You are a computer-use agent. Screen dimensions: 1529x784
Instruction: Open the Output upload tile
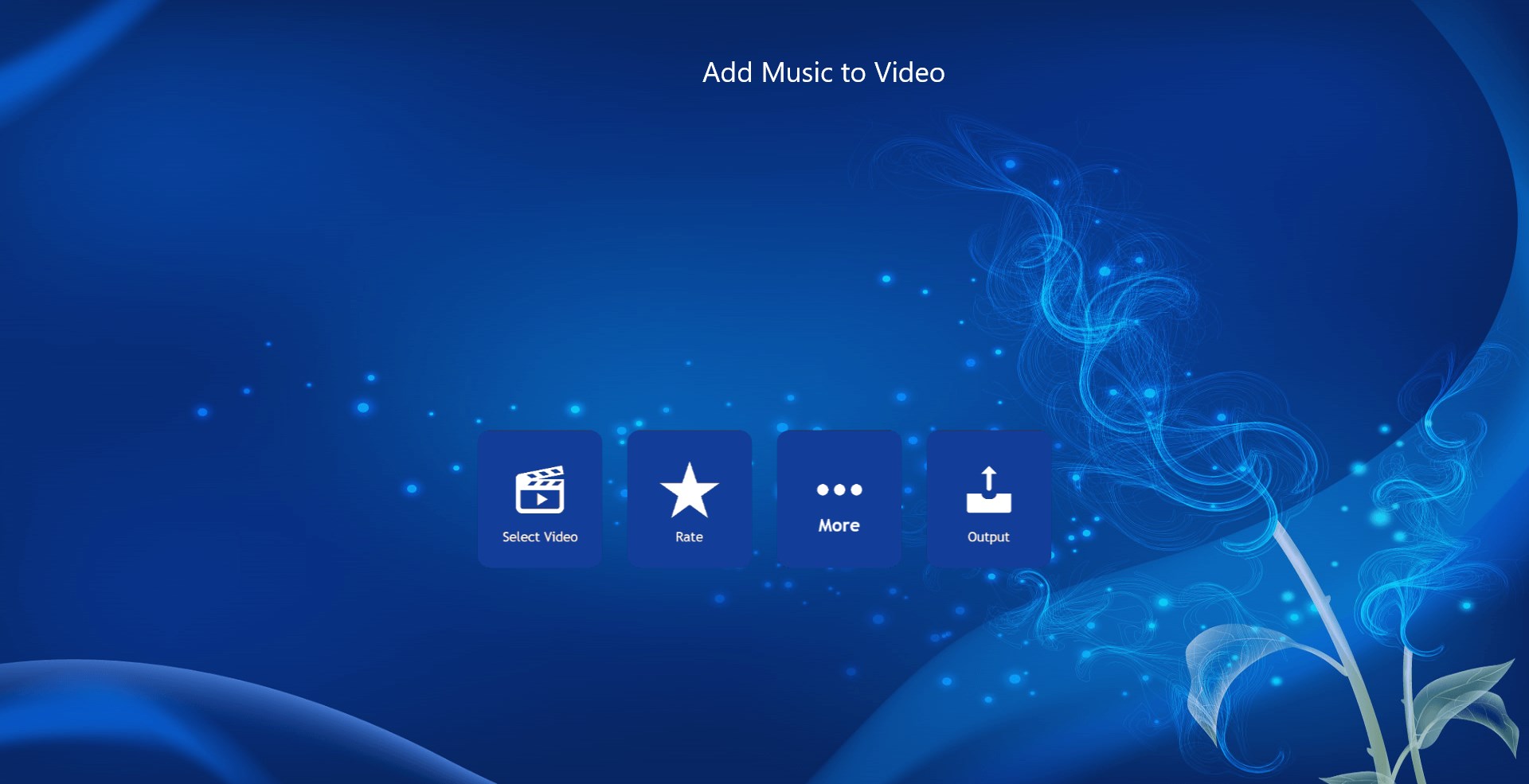(x=989, y=499)
